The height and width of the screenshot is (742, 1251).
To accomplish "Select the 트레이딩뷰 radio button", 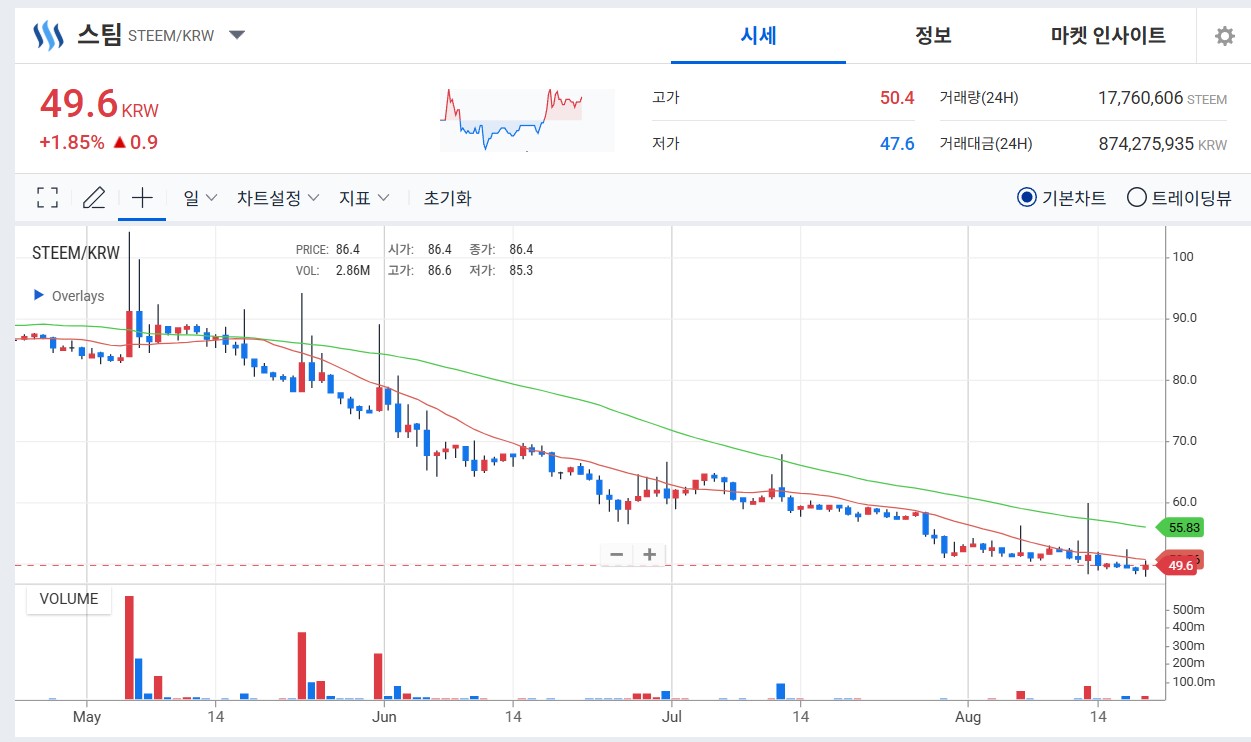I will 1136,198.
